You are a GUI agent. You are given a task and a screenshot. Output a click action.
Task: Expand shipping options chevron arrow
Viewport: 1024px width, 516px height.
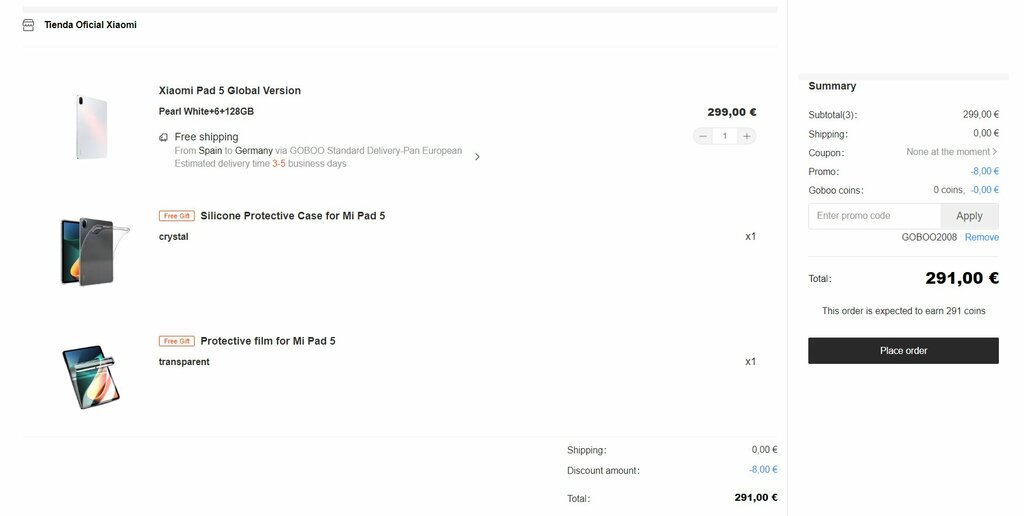(477, 157)
